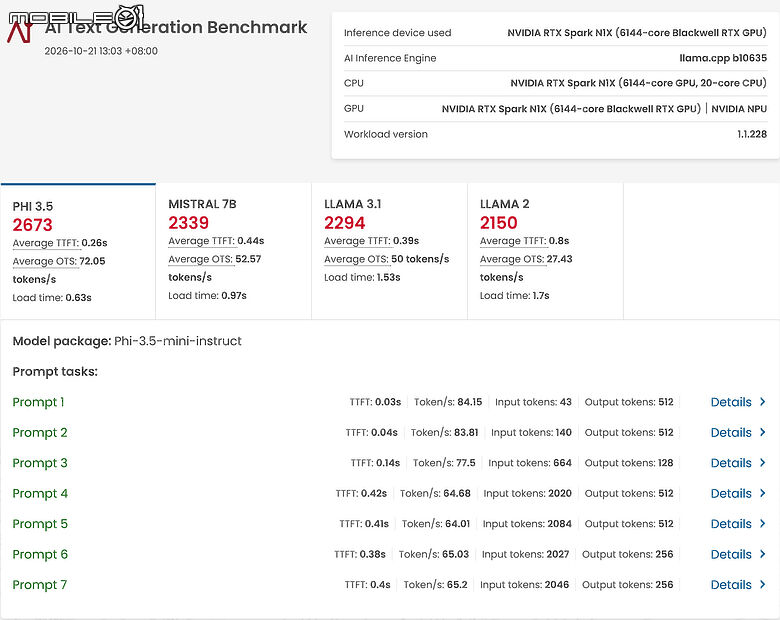This screenshot has height=620, width=780.
Task: Click Token/s 65.2 in Prompt 7 row
Action: [x=435, y=585]
